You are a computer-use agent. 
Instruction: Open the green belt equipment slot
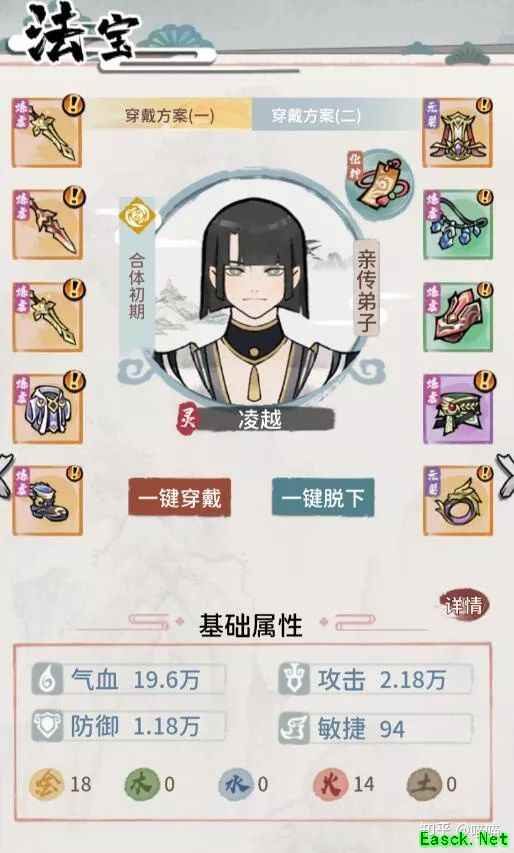(458, 408)
